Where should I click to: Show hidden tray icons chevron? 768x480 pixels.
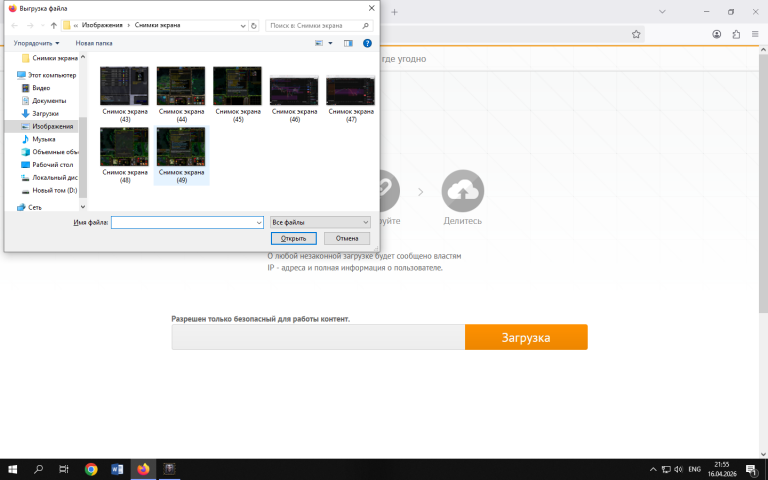pyautogui.click(x=653, y=469)
